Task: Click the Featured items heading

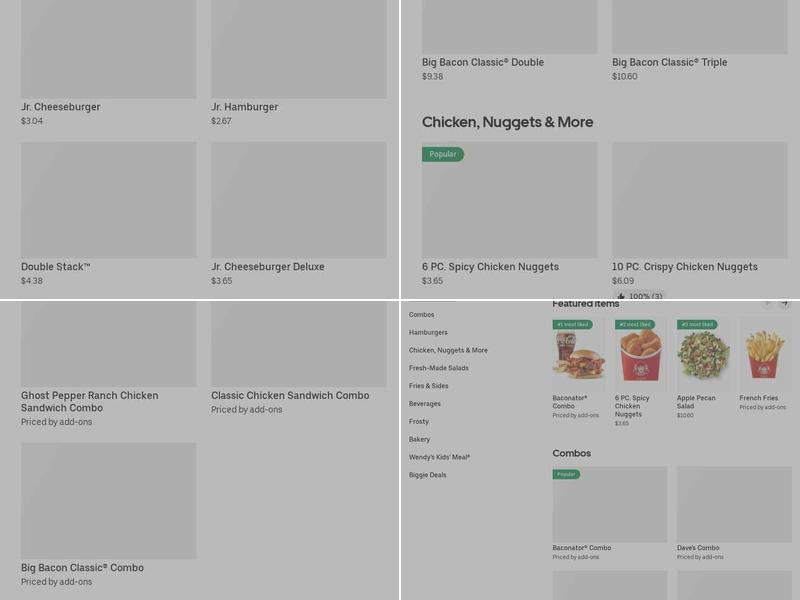Action: click(x=586, y=304)
